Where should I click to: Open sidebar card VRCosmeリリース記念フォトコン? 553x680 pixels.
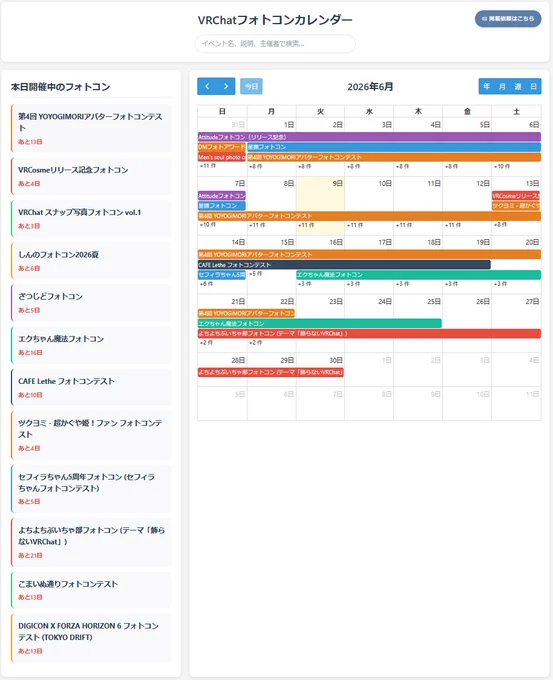91,176
